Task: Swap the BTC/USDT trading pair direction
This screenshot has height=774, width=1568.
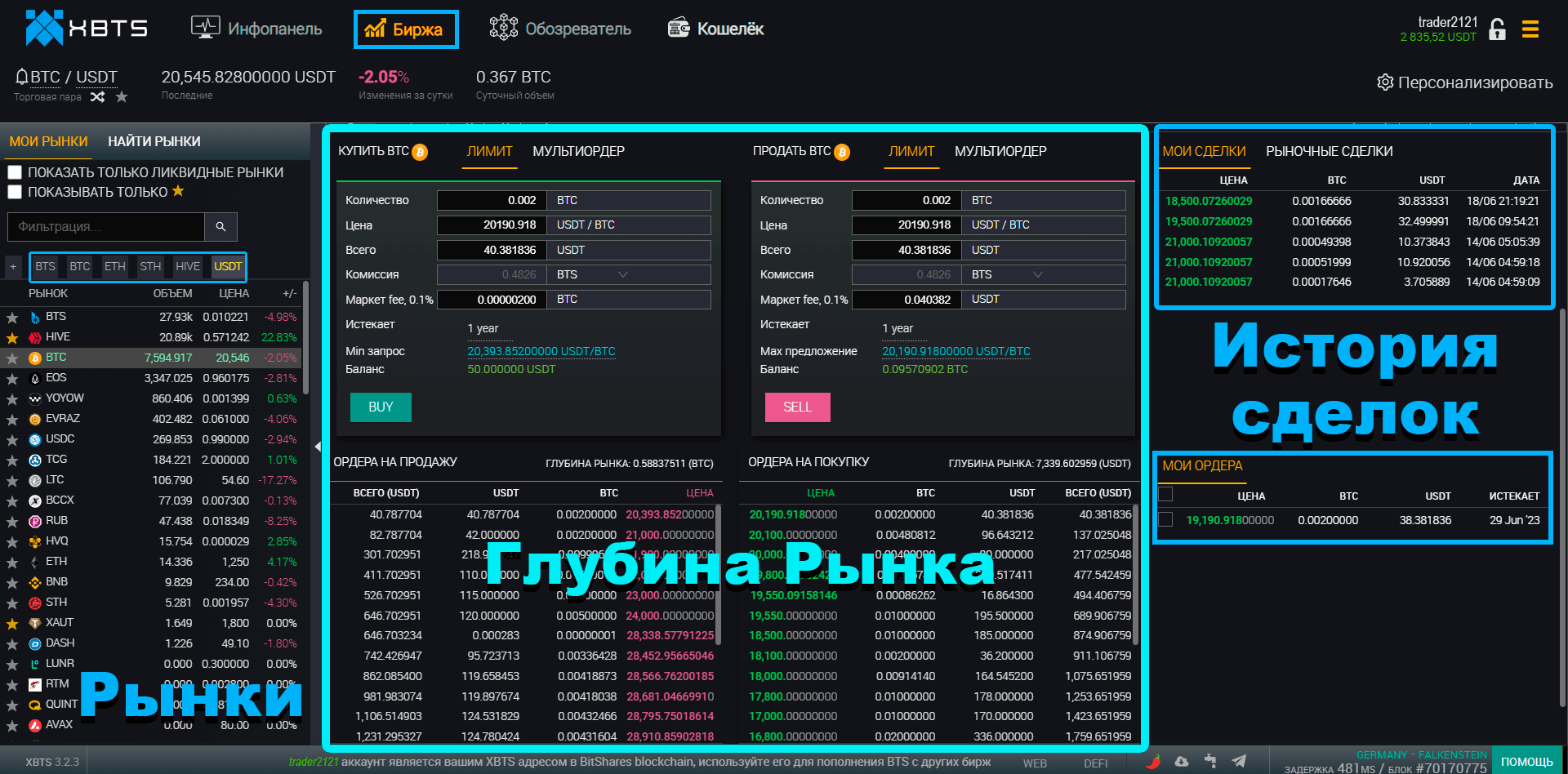Action: pos(97,96)
